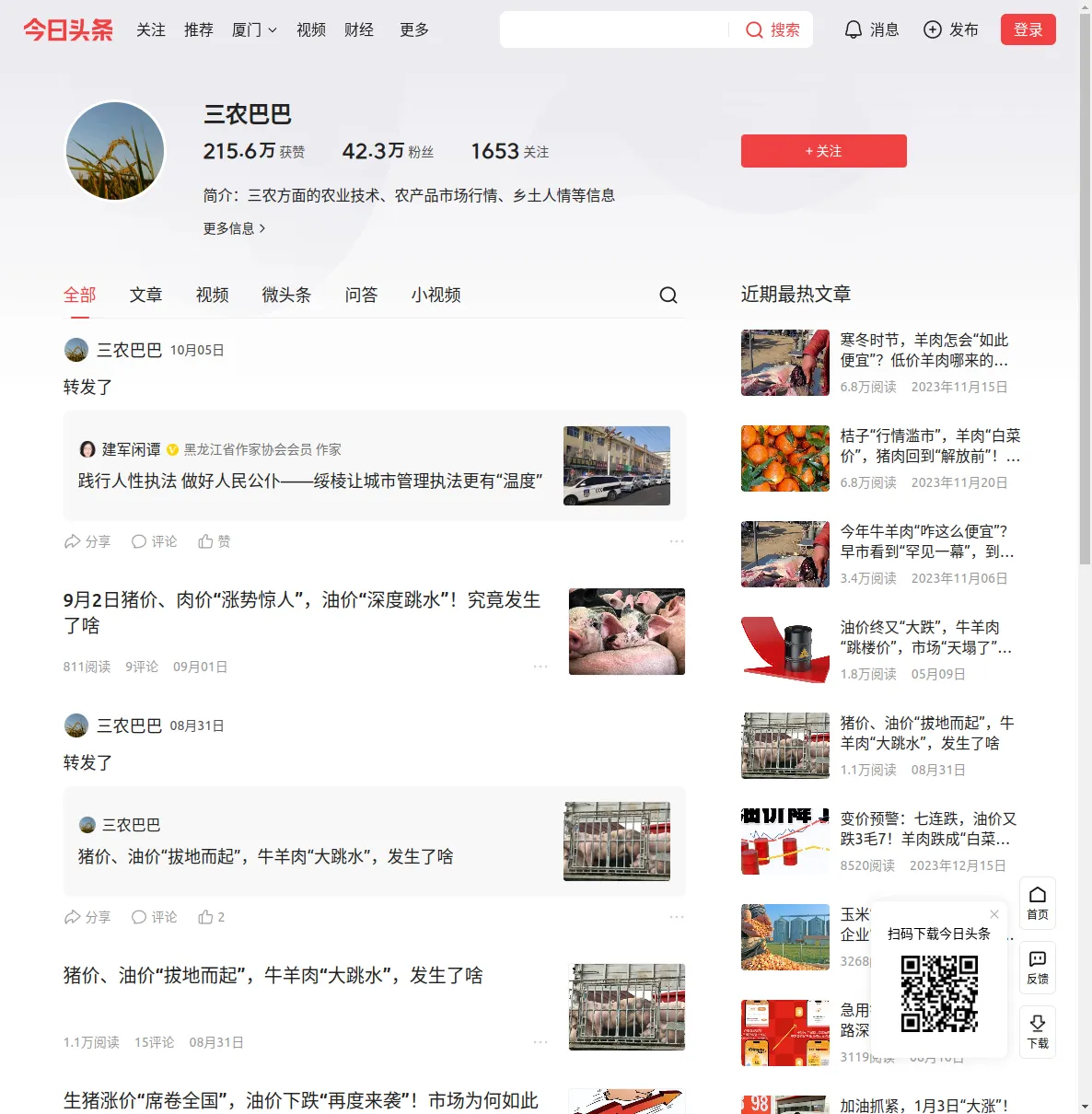Click 建军闲谭 verified badge icon

[x=172, y=450]
